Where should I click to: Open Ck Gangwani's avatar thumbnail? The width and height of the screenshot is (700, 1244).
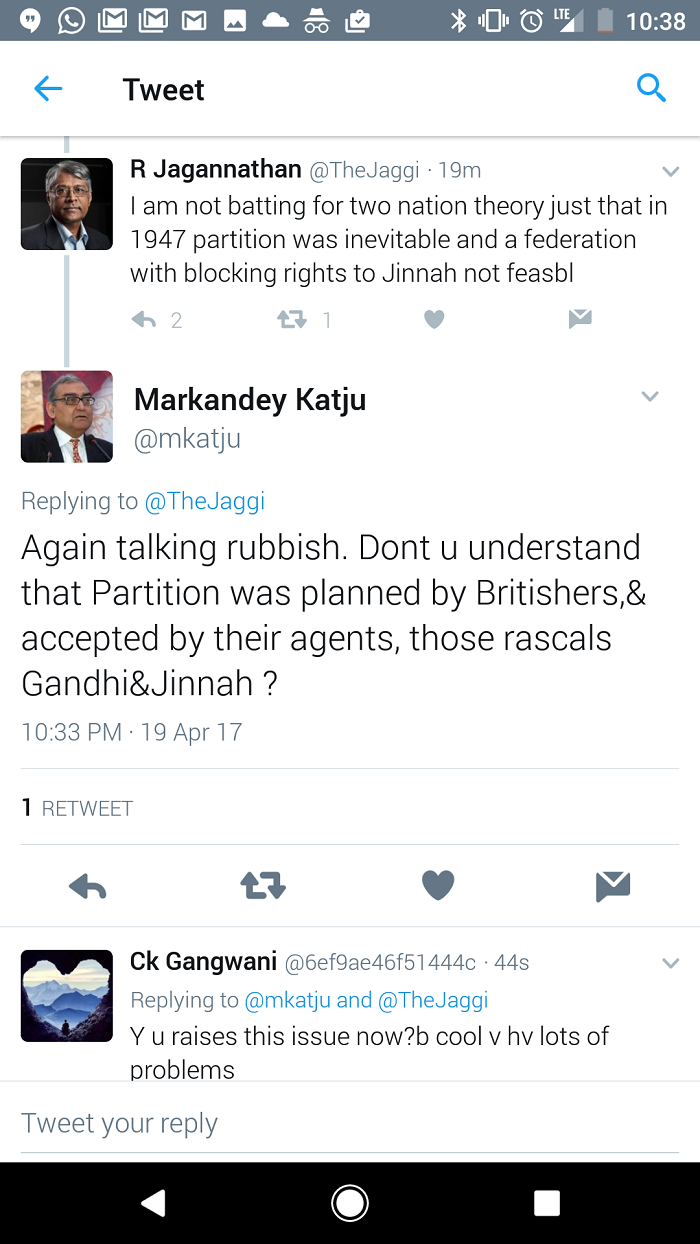pyautogui.click(x=67, y=996)
